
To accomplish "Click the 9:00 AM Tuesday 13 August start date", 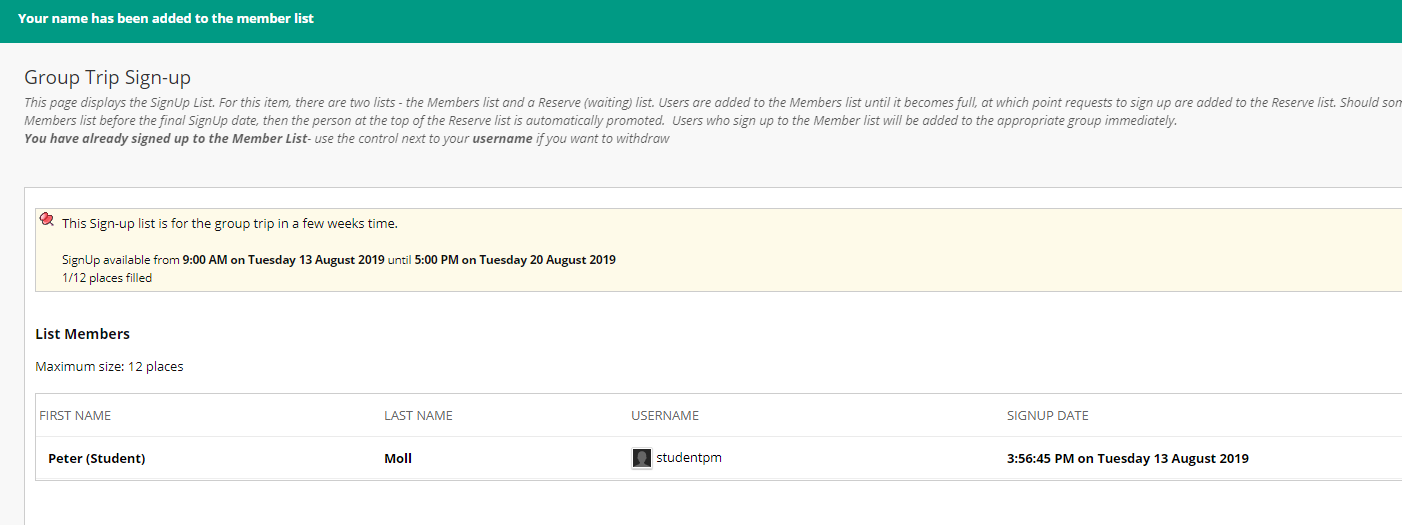I will 283,260.
